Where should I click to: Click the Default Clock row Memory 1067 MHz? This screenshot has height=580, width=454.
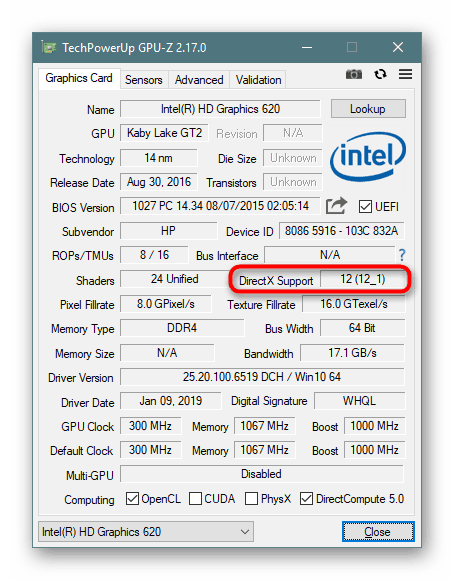pyautogui.click(x=265, y=450)
